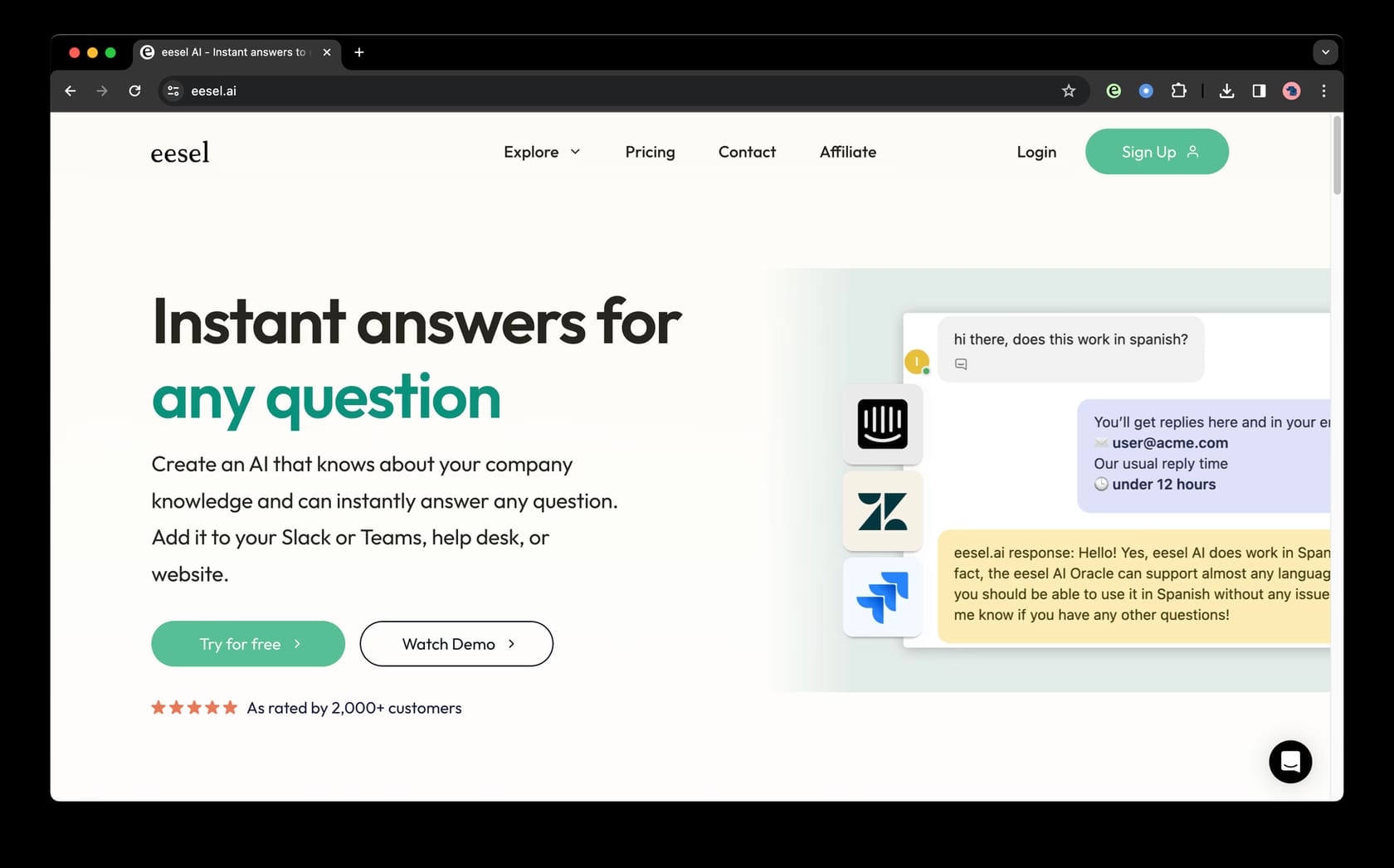The height and width of the screenshot is (868, 1394).
Task: Close the browser window with red button
Action: (x=74, y=52)
